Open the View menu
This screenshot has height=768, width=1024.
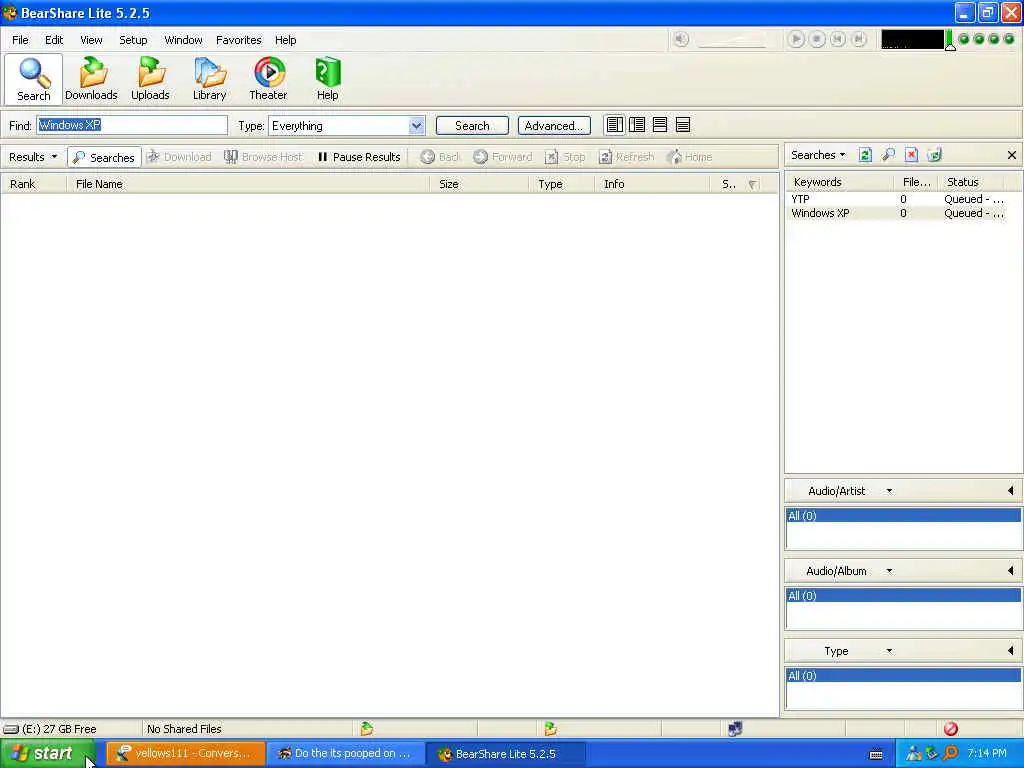91,40
